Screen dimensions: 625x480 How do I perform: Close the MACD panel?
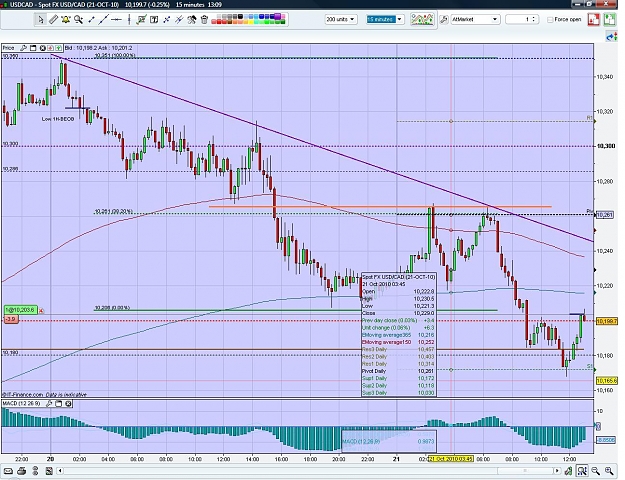(x=68, y=403)
